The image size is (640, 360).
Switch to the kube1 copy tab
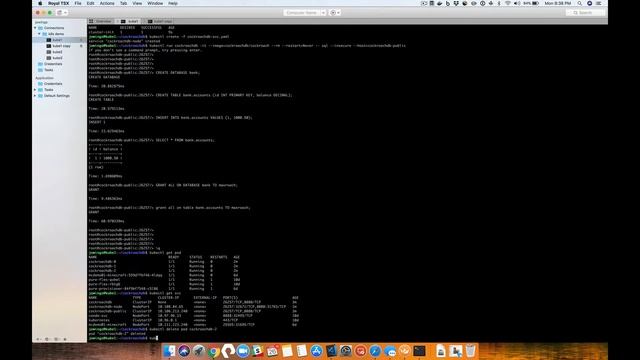[x=160, y=21]
